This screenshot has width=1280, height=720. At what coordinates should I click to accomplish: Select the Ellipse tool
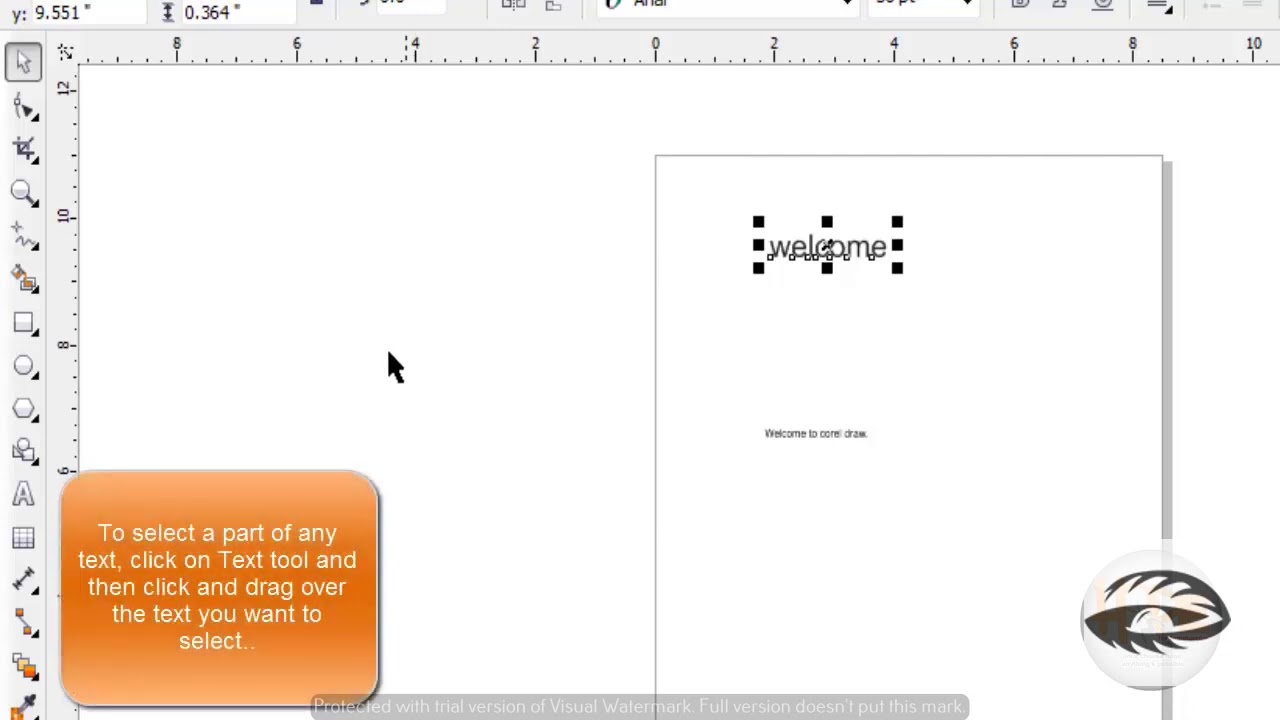pos(24,366)
